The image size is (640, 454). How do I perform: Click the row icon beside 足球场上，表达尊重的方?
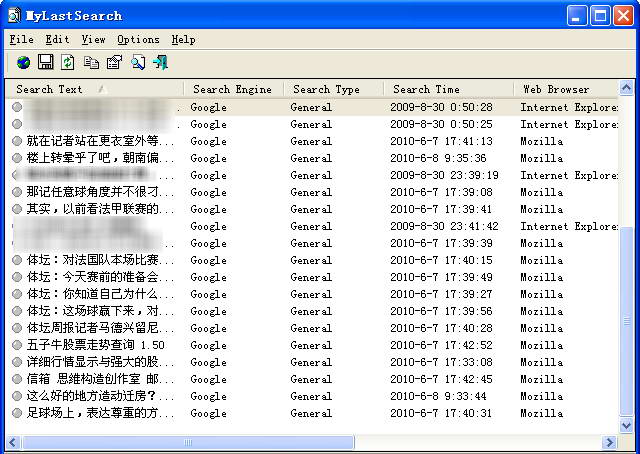[17, 413]
